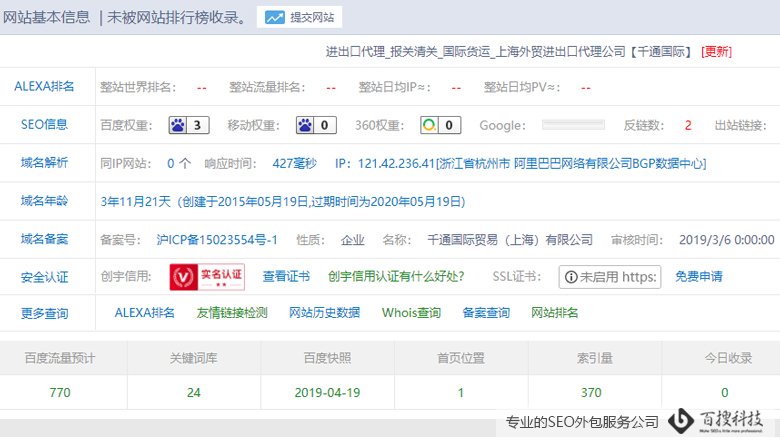This screenshot has height=443, width=780.
Task: Click 免费申请 SSL link
Action: coord(698,276)
